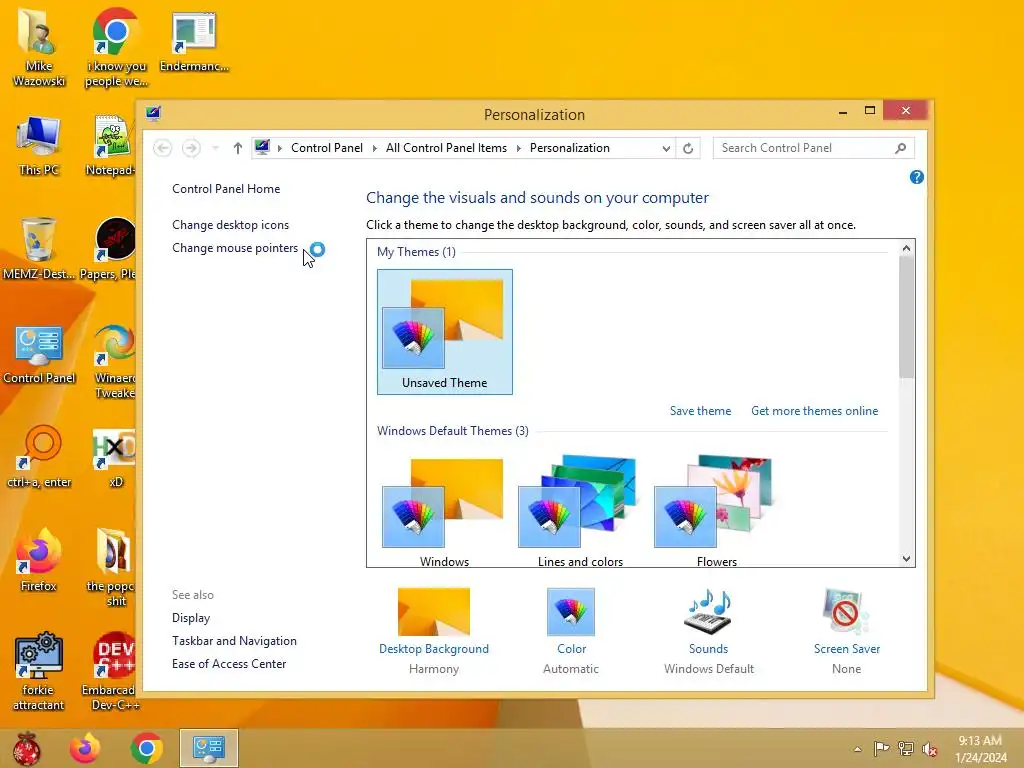Open Control Panel desktop icon

39,353
